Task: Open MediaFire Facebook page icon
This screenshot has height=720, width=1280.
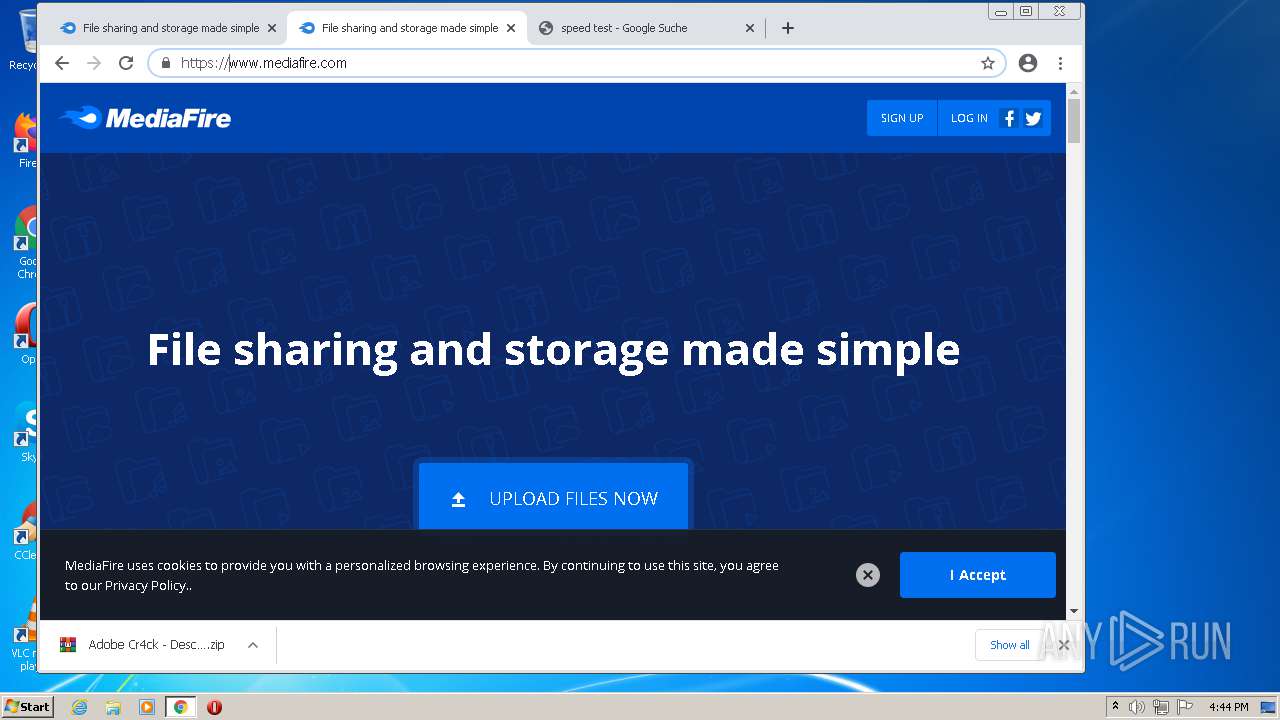Action: pyautogui.click(x=1009, y=118)
